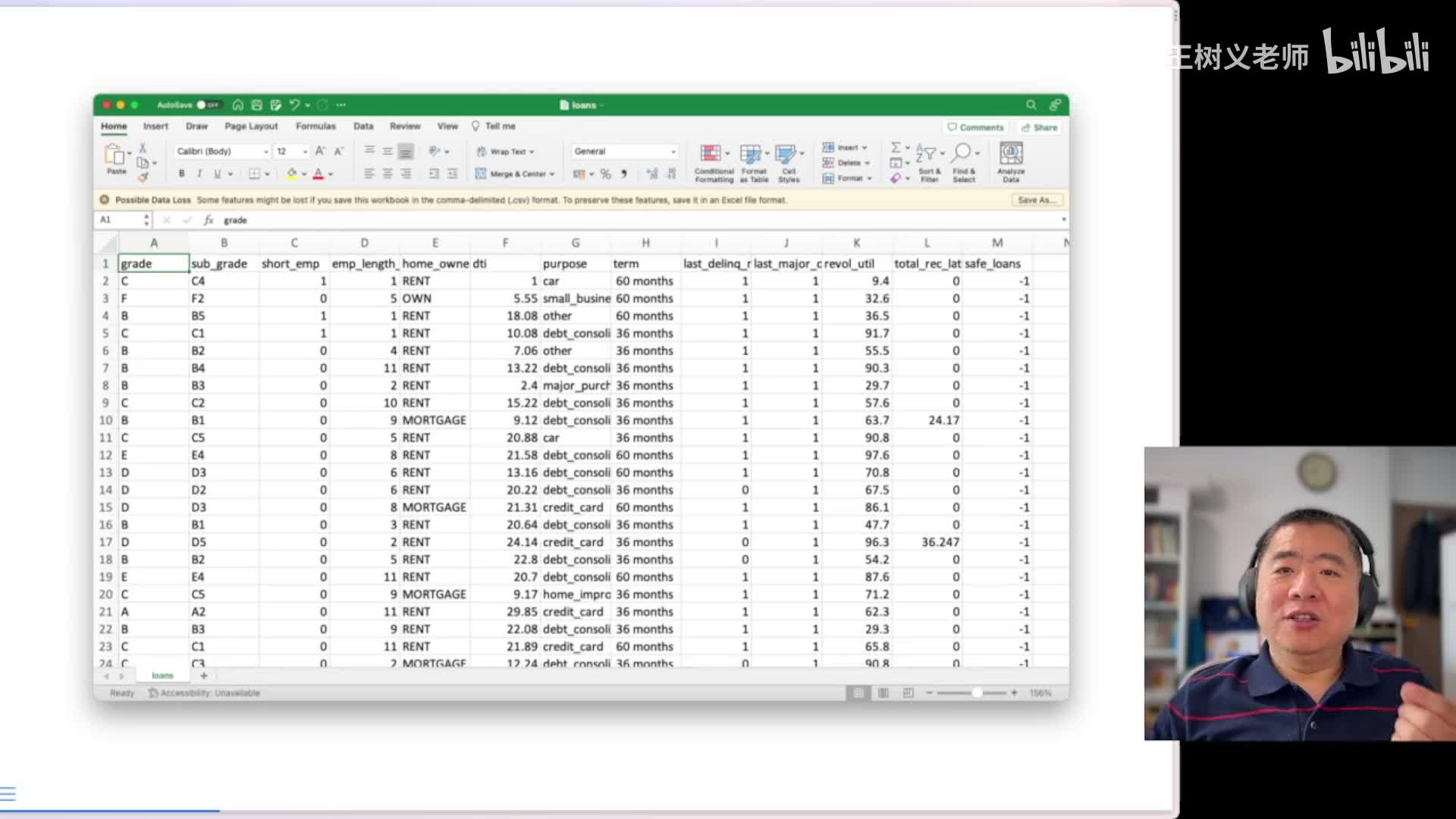Toggle the AutoSave switch
This screenshot has height=819, width=1456.
[208, 105]
